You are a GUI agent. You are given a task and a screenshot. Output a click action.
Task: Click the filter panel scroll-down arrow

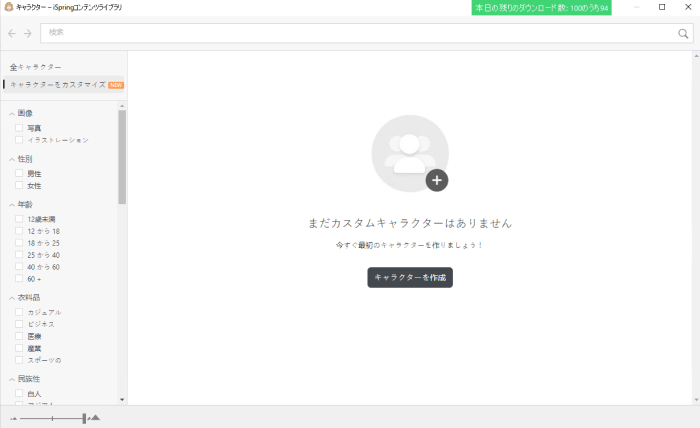point(122,400)
